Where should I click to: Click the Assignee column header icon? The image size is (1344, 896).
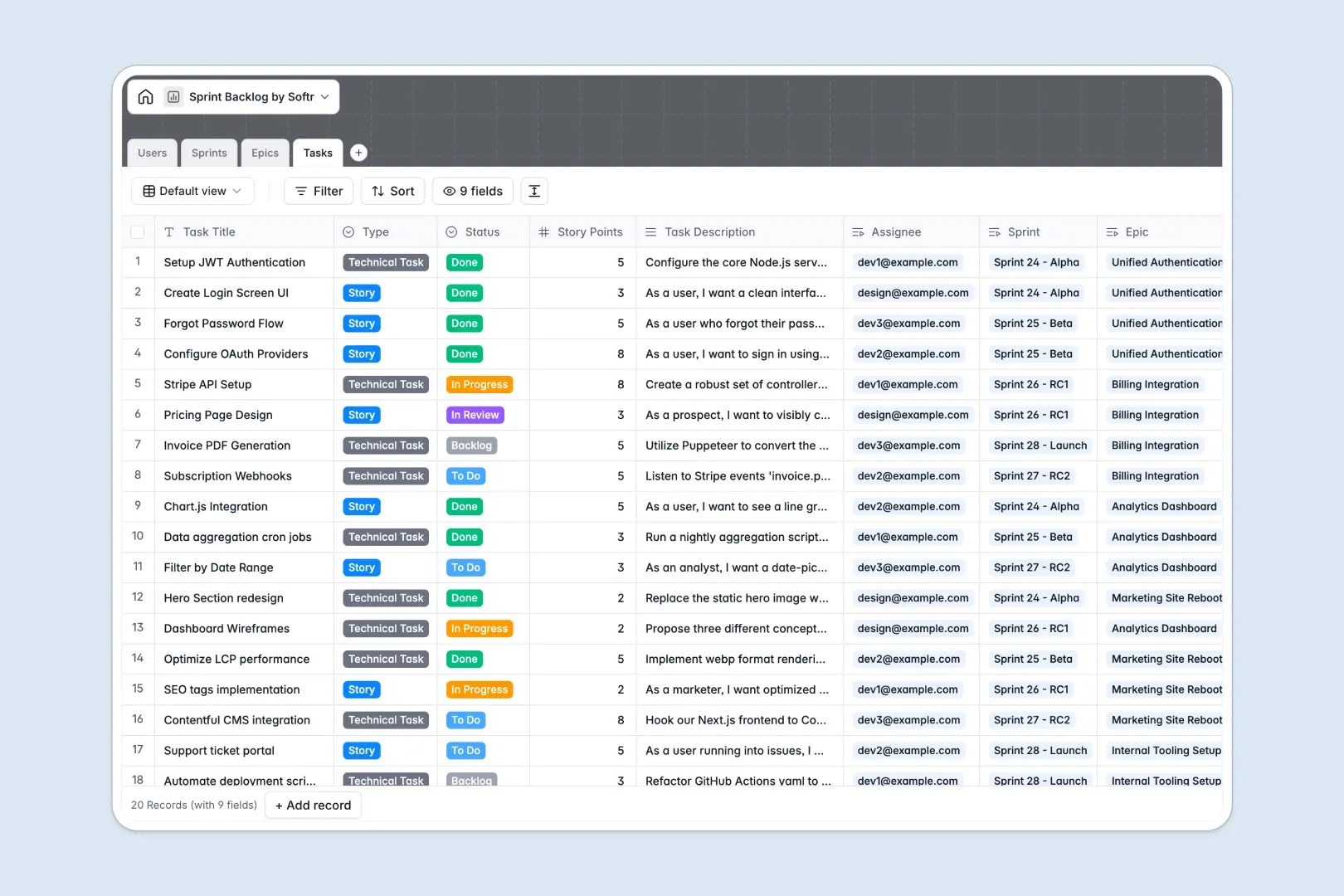859,231
